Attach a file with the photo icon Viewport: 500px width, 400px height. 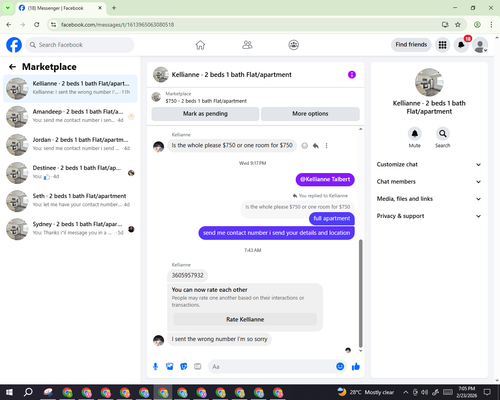click(x=170, y=367)
